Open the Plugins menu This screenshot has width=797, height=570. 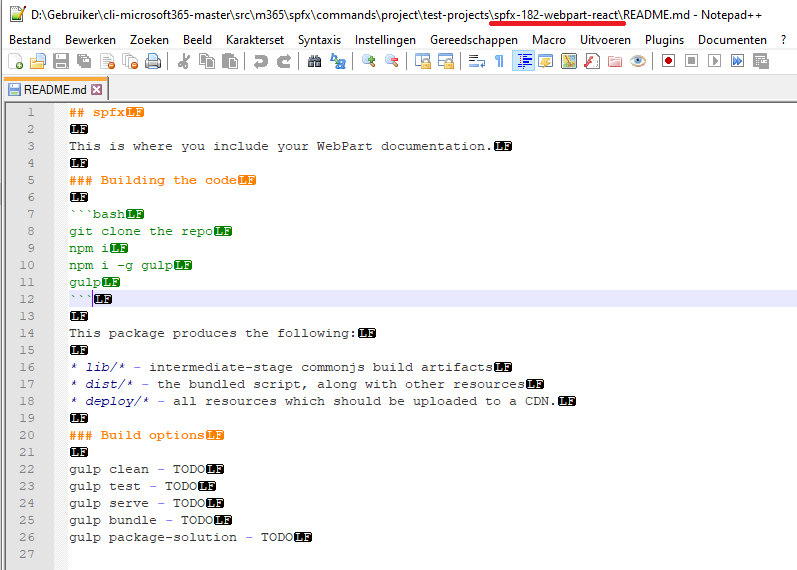tap(664, 40)
